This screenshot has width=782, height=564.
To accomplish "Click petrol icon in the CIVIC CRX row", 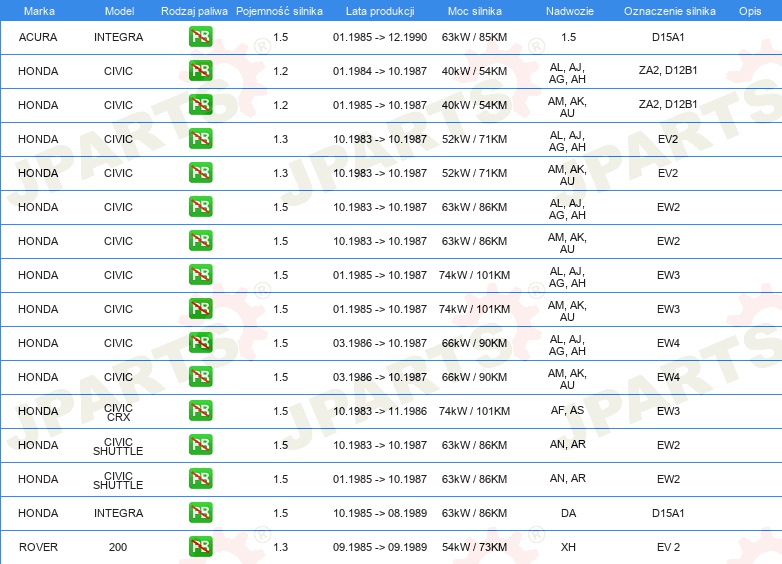I will click(200, 410).
